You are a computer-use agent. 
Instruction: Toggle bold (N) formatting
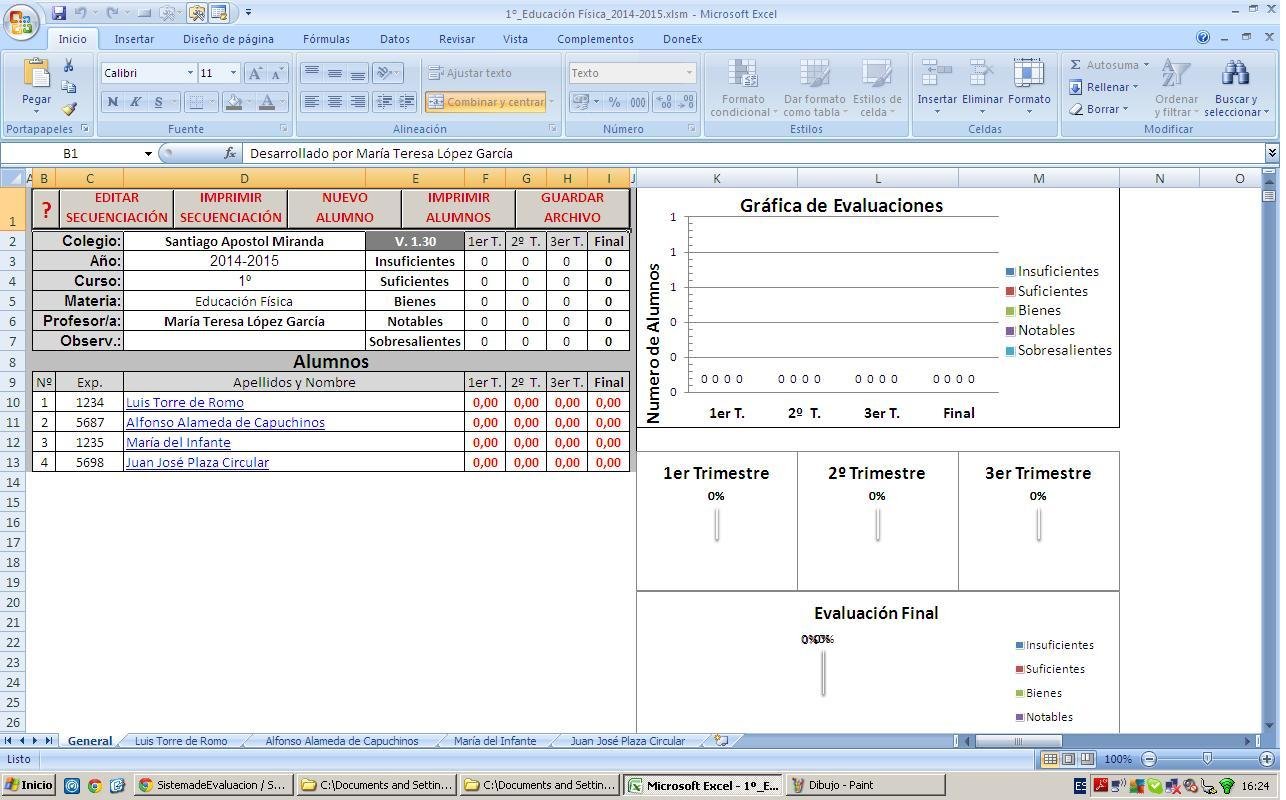(112, 102)
